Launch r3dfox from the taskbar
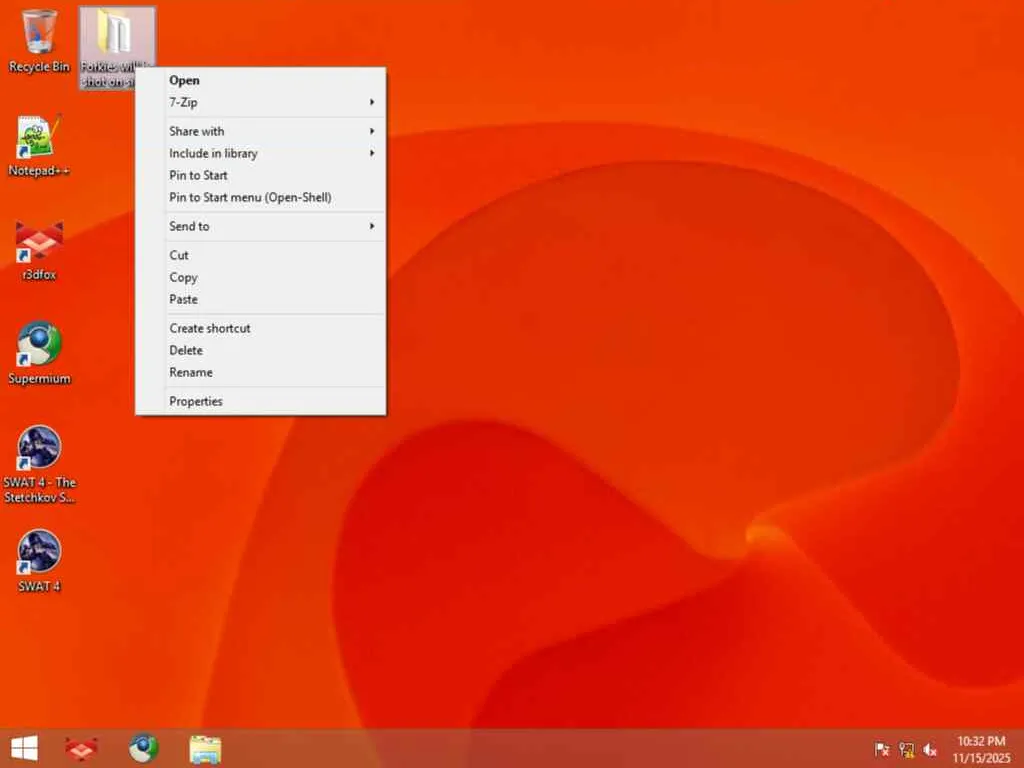The width and height of the screenshot is (1024, 768). pos(82,748)
